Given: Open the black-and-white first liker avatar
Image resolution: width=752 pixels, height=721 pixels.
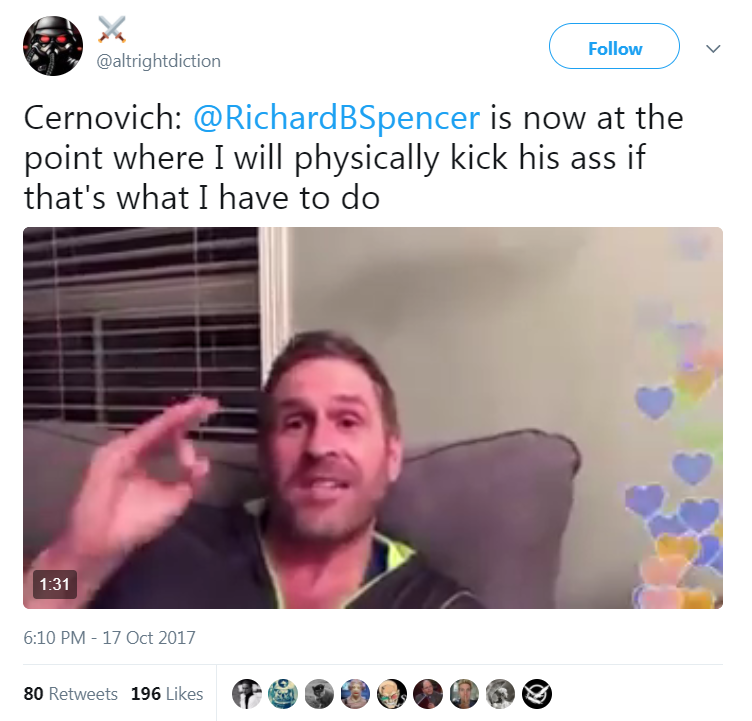Looking at the screenshot, I should (247, 694).
